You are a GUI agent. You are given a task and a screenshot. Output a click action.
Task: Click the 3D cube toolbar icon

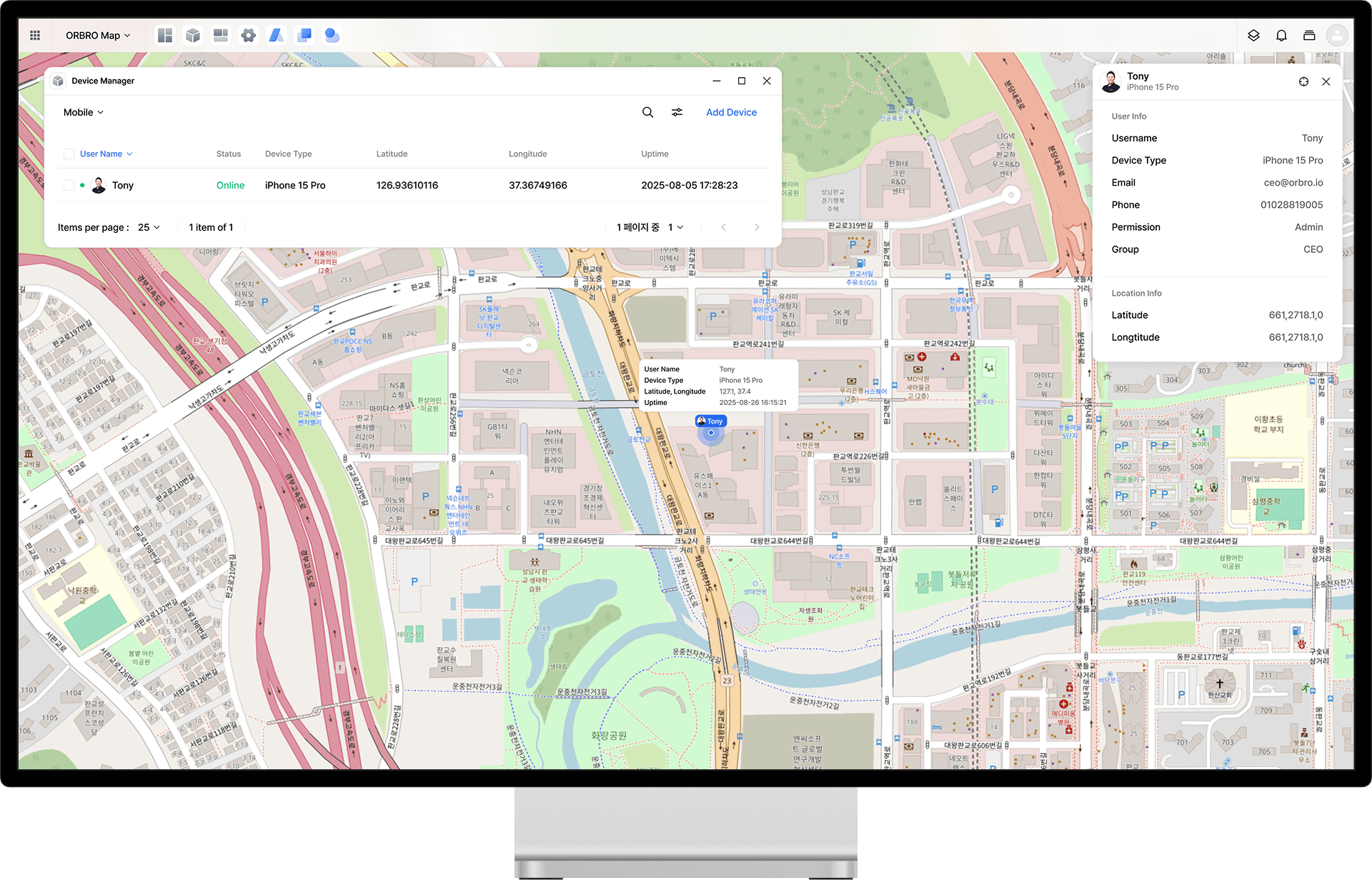point(192,35)
